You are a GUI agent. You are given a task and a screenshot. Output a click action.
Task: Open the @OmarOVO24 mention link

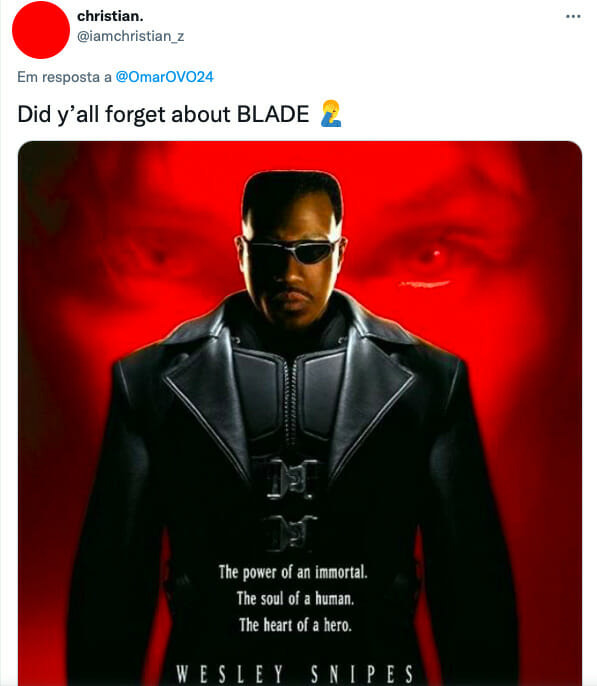coord(164,77)
